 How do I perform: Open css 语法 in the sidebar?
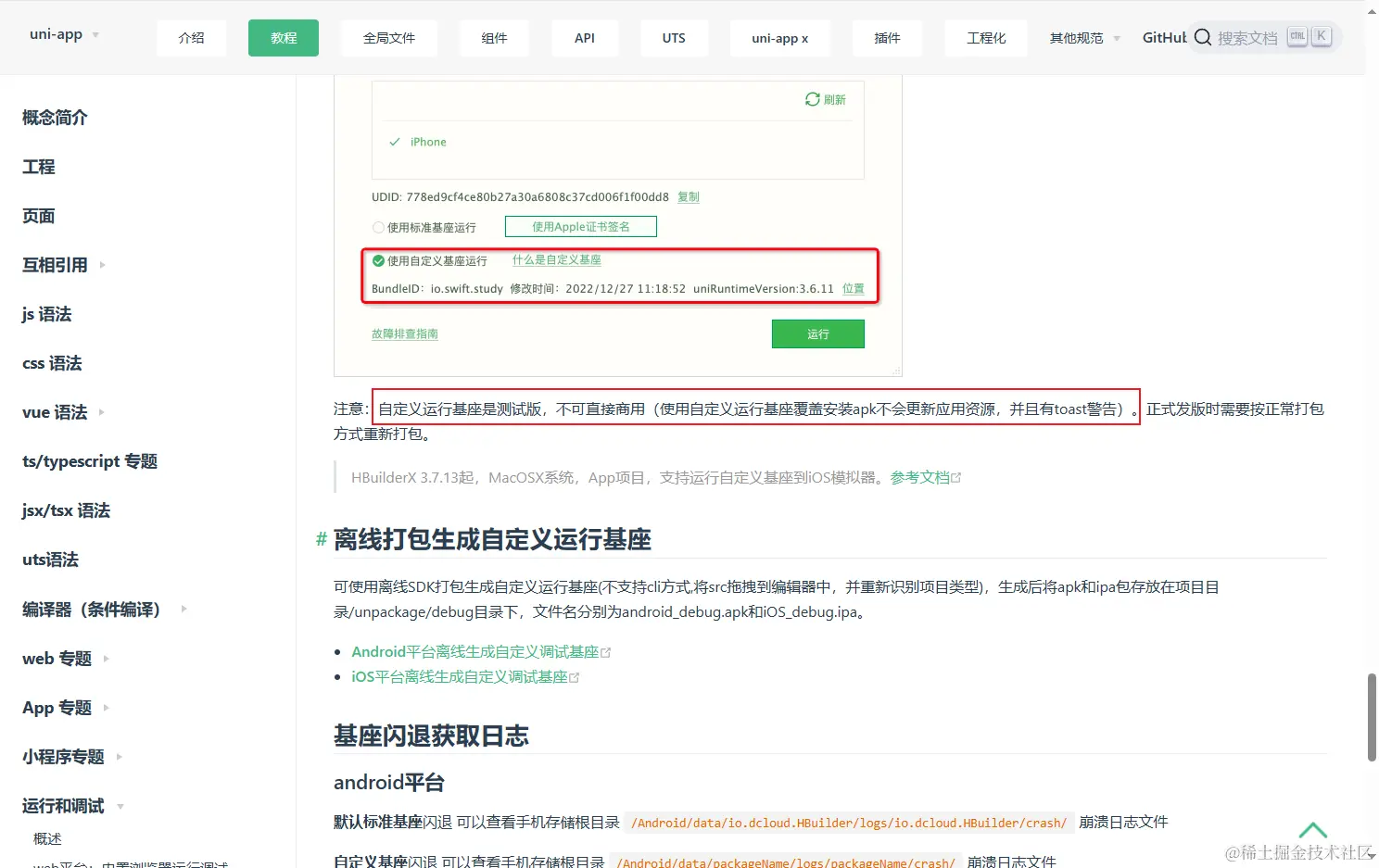[x=52, y=363]
